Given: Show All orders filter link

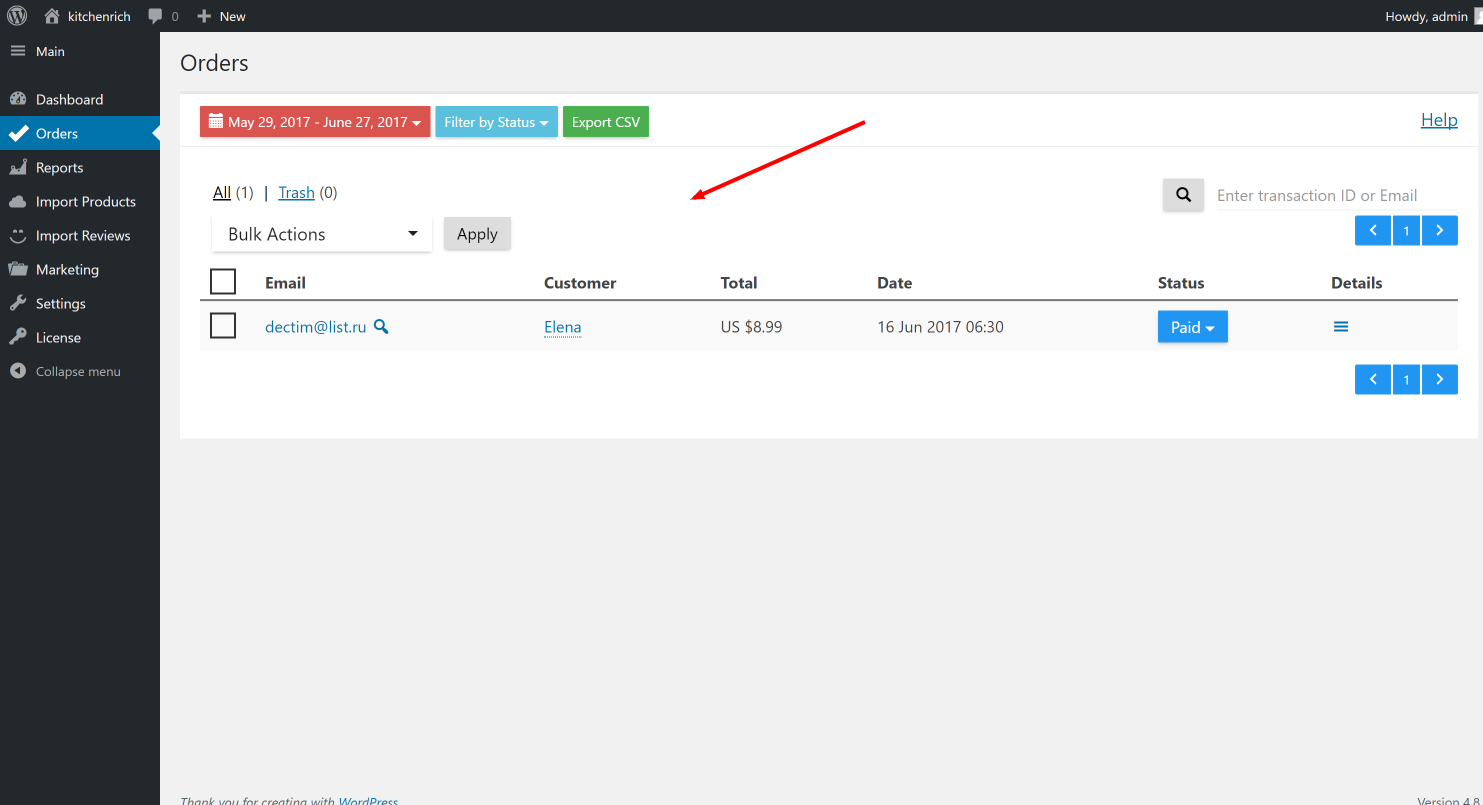Looking at the screenshot, I should click(222, 192).
